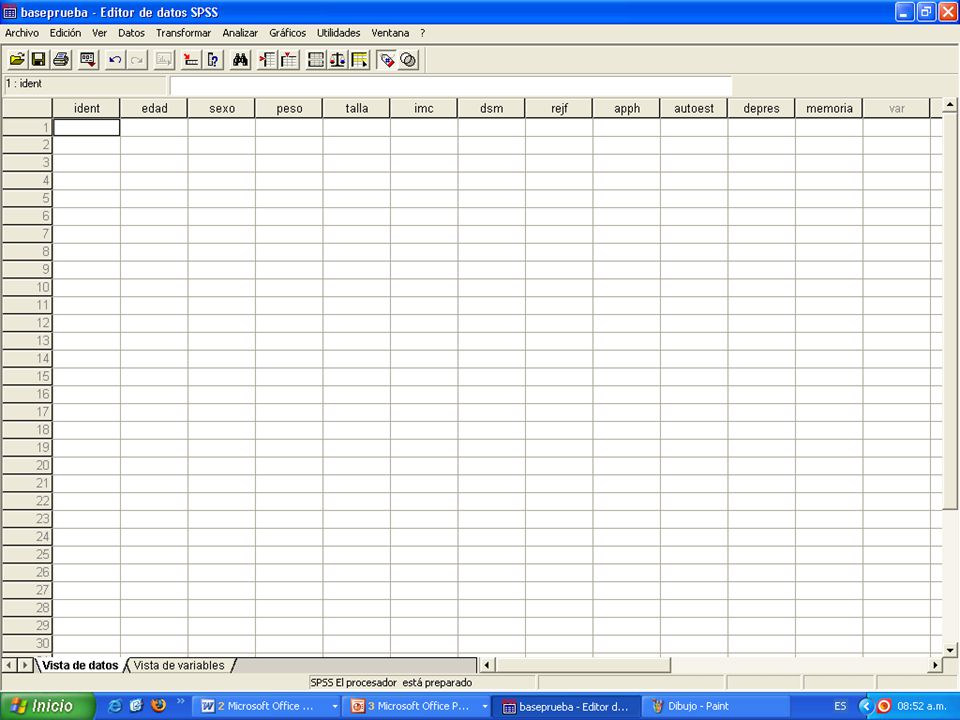Open the Variables info icon
This screenshot has height=720, width=960.
pyautogui.click(x=213, y=60)
